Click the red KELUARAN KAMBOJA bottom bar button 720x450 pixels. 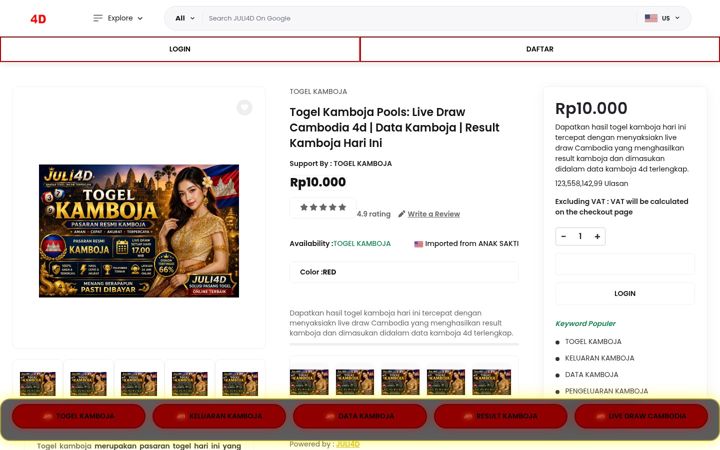(219, 416)
